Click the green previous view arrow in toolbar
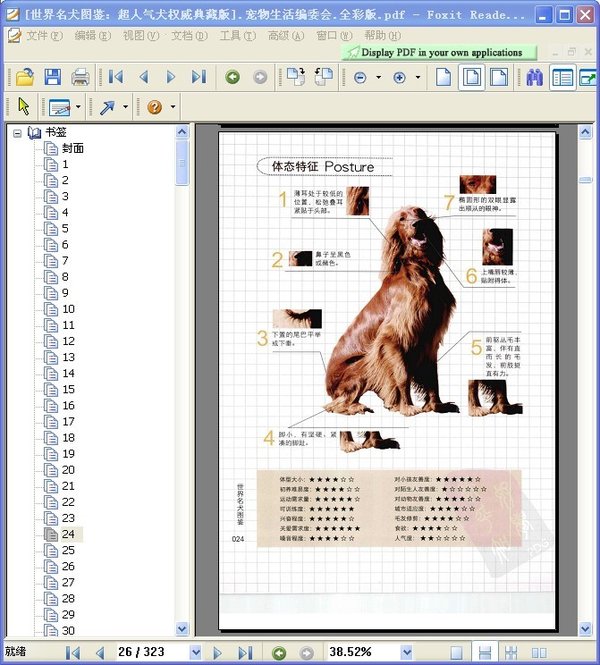The width and height of the screenshot is (600, 665). click(x=233, y=77)
